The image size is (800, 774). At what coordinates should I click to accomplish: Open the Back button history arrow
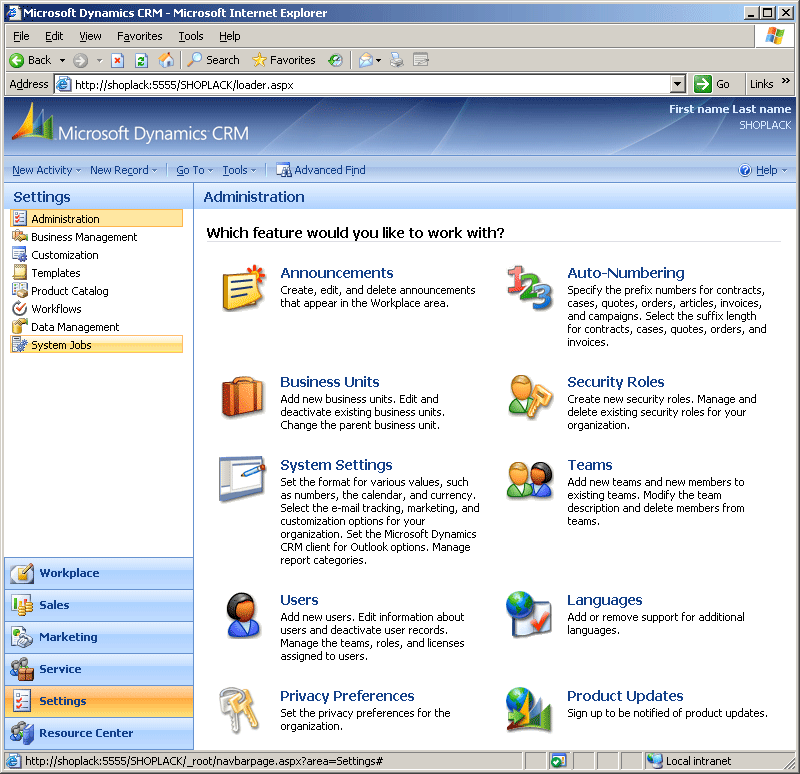point(62,60)
